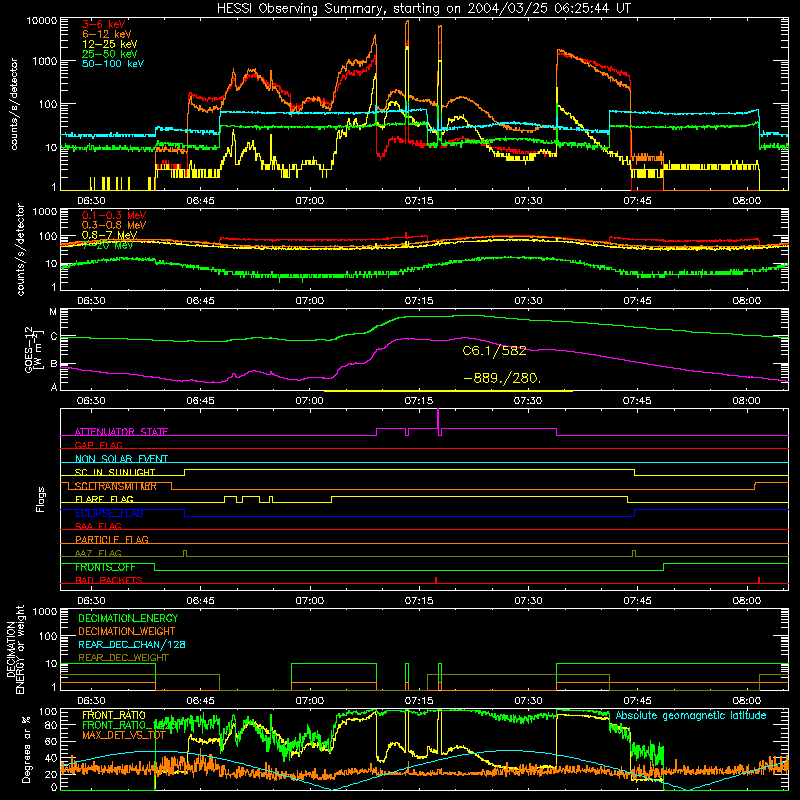Click the yellow FRONT_RATIO legend label
Viewport: 800px width, 800px height.
[114, 715]
